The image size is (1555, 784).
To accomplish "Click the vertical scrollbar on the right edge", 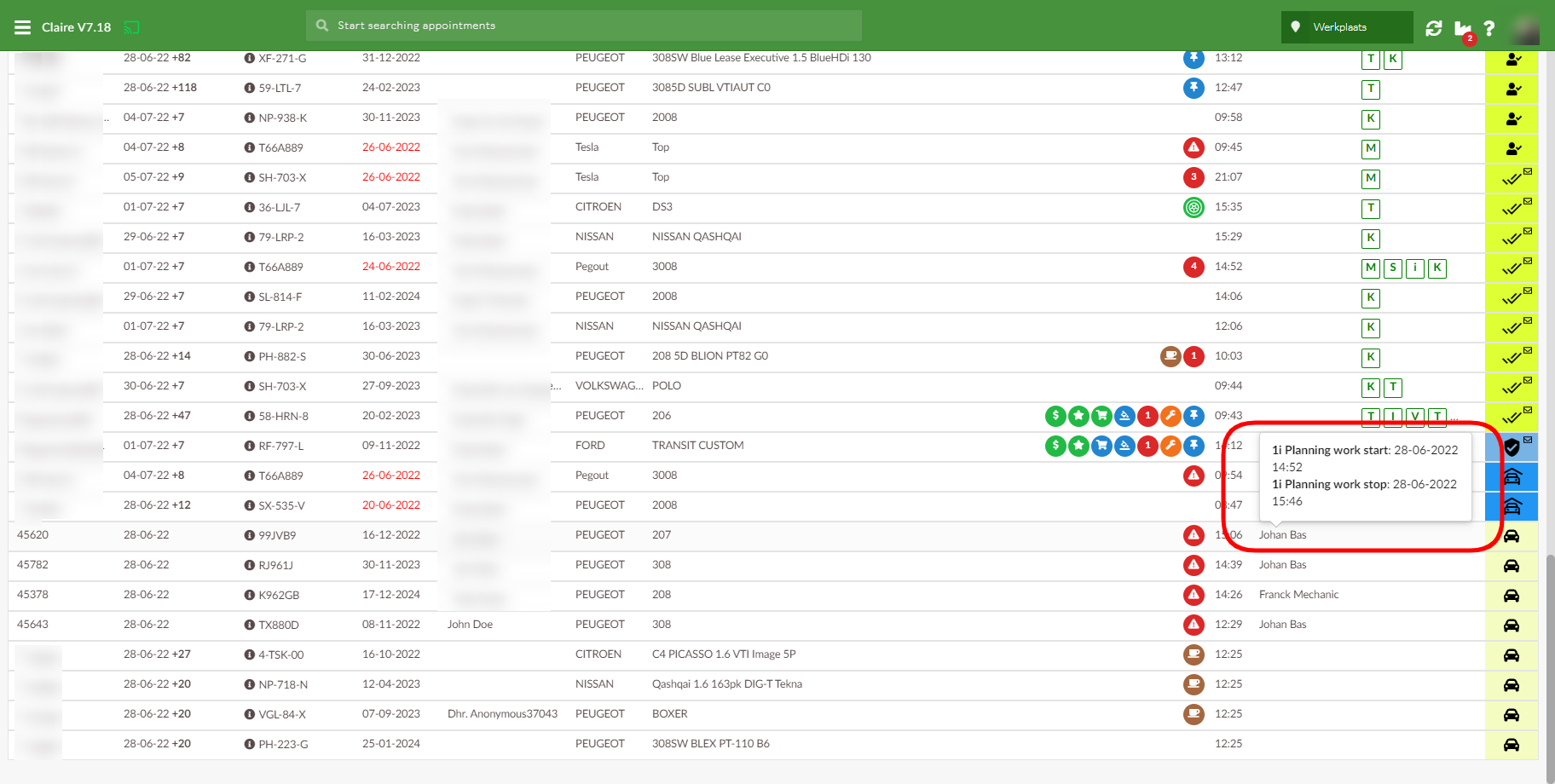I will tap(1549, 665).
